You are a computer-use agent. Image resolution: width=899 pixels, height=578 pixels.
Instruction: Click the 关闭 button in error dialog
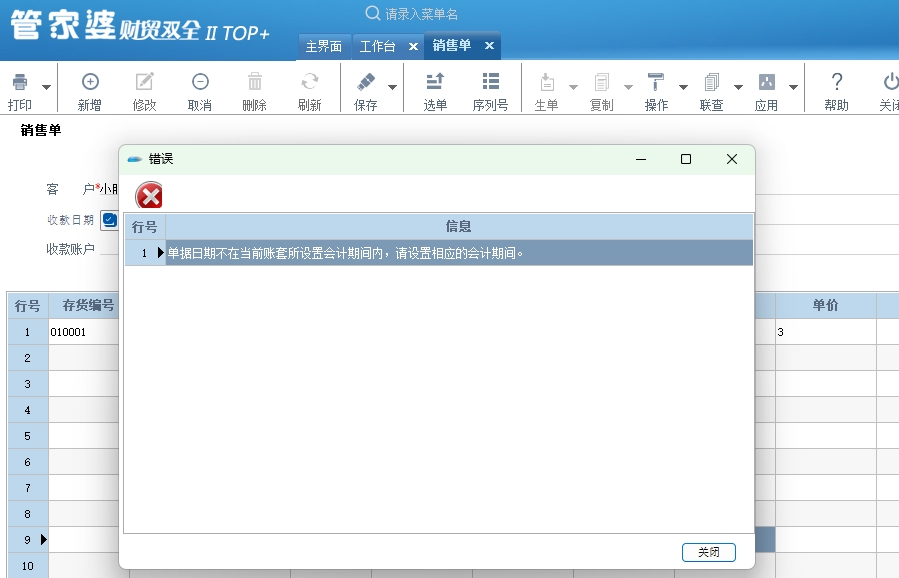click(x=708, y=552)
